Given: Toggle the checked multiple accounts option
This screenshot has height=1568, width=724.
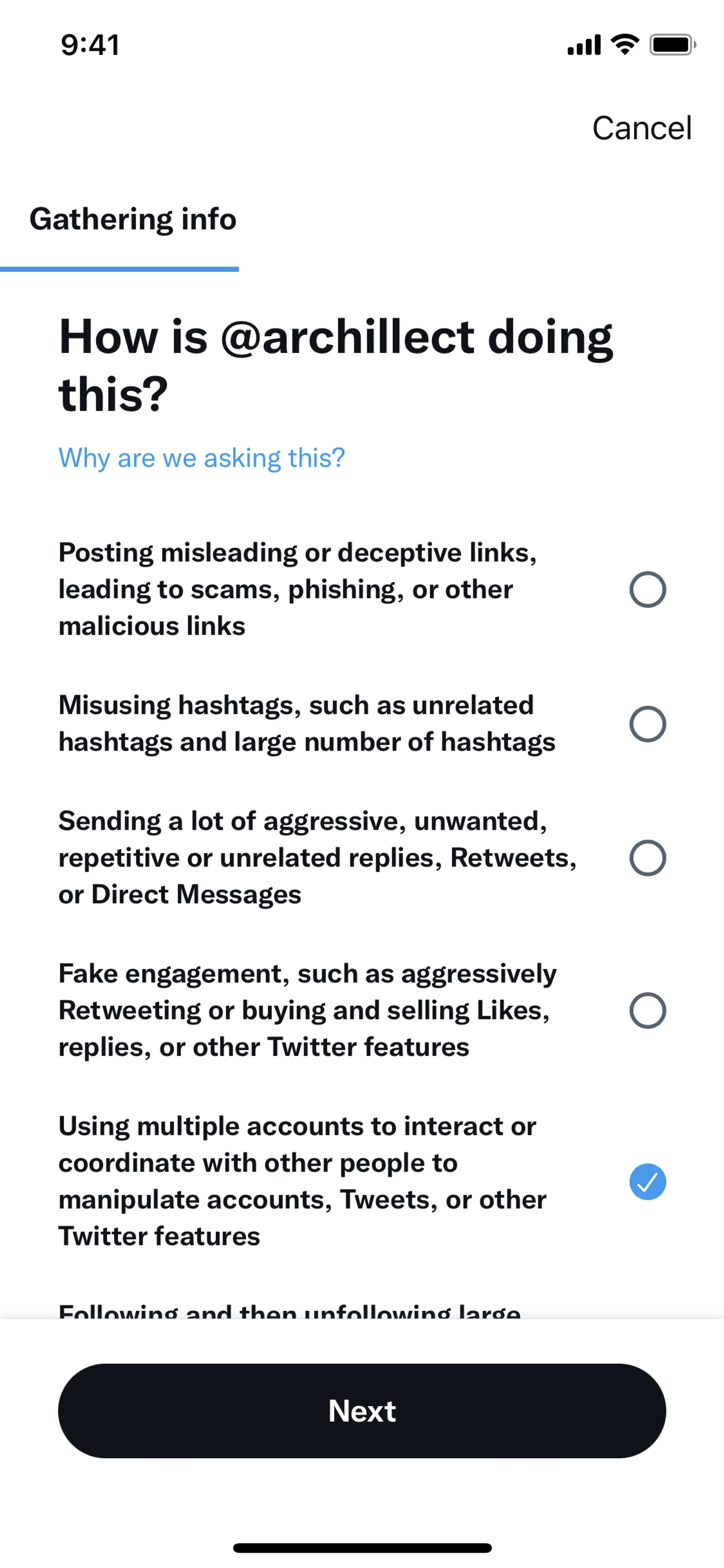Looking at the screenshot, I should [x=647, y=1181].
